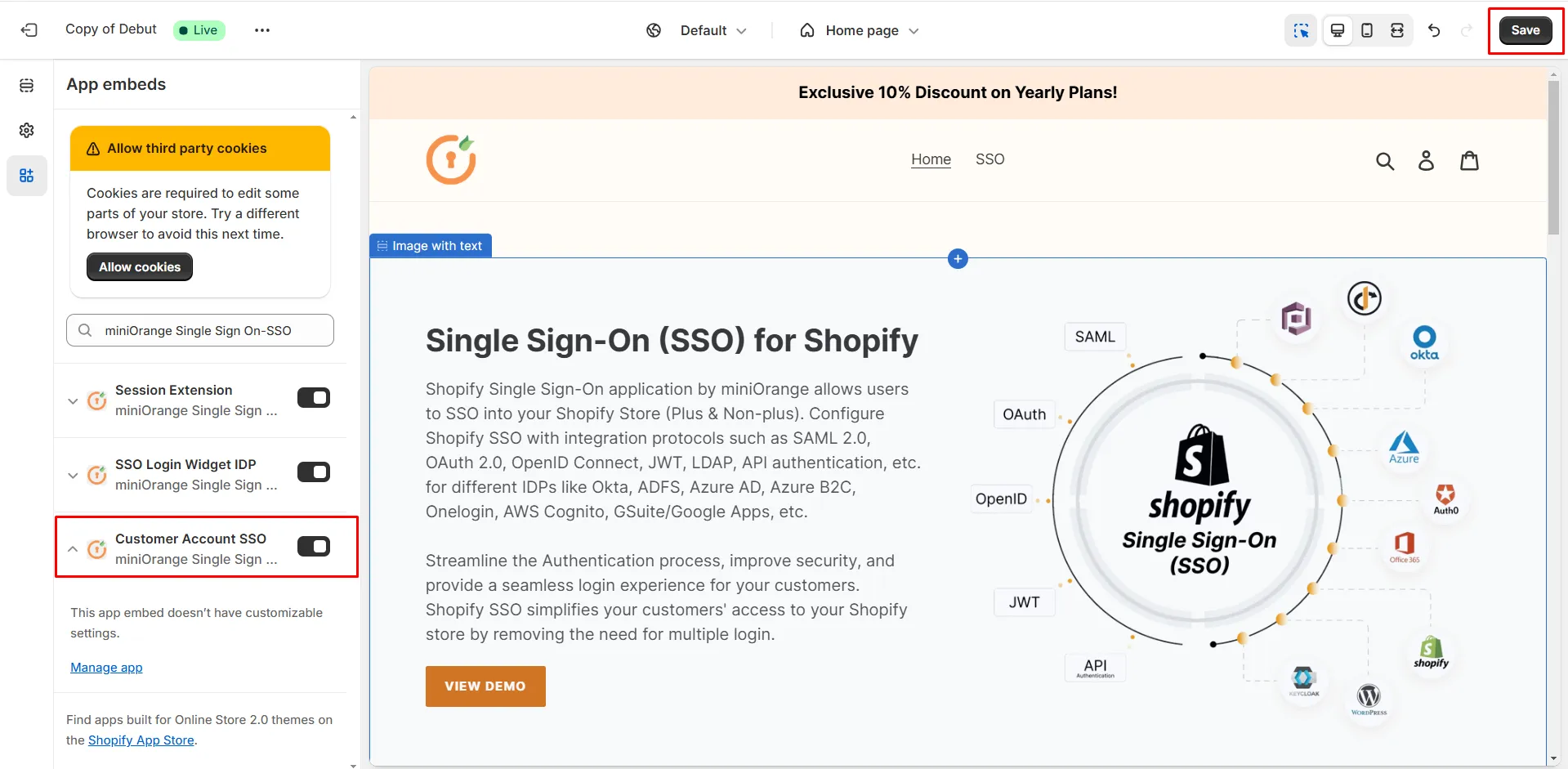This screenshot has width=1568, height=769.
Task: Click the warning icon in cookies banner
Action: (93, 149)
